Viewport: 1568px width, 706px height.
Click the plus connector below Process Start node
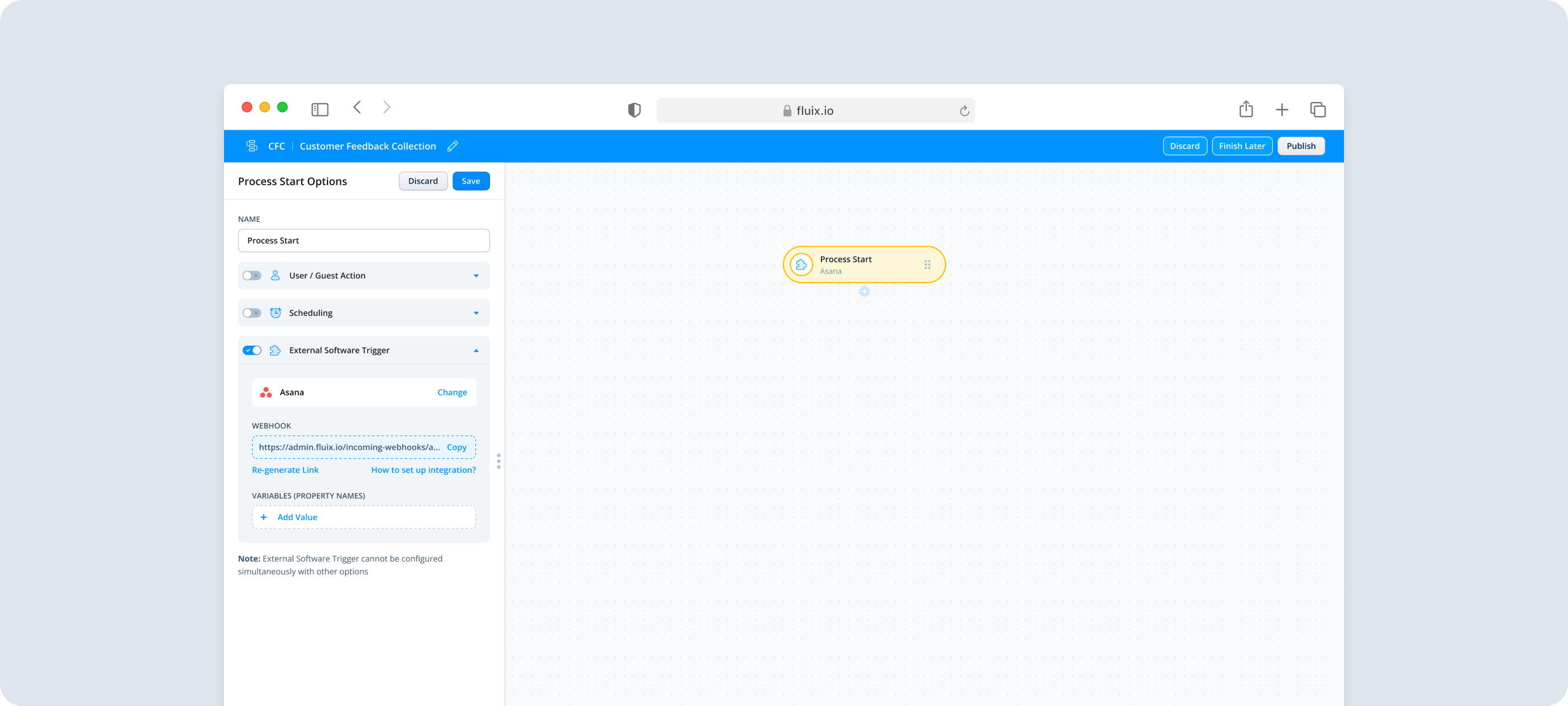[x=864, y=292]
